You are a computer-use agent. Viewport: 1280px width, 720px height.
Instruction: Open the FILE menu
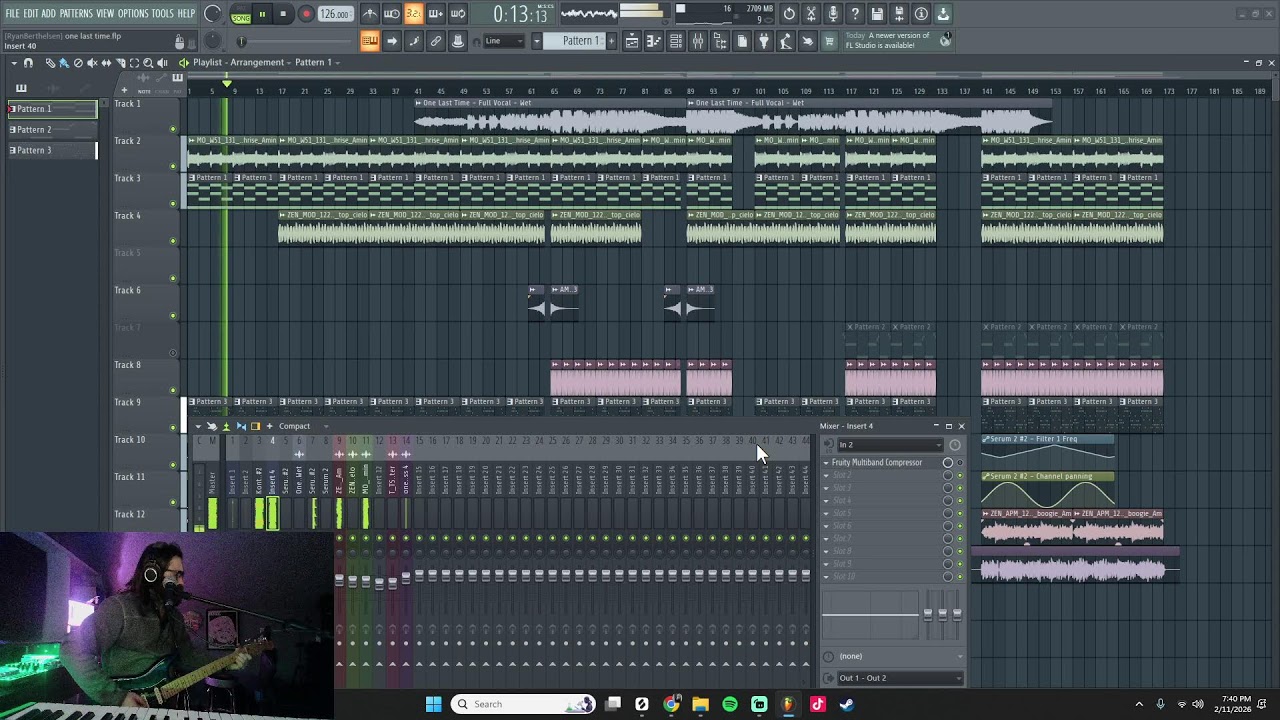[x=12, y=14]
